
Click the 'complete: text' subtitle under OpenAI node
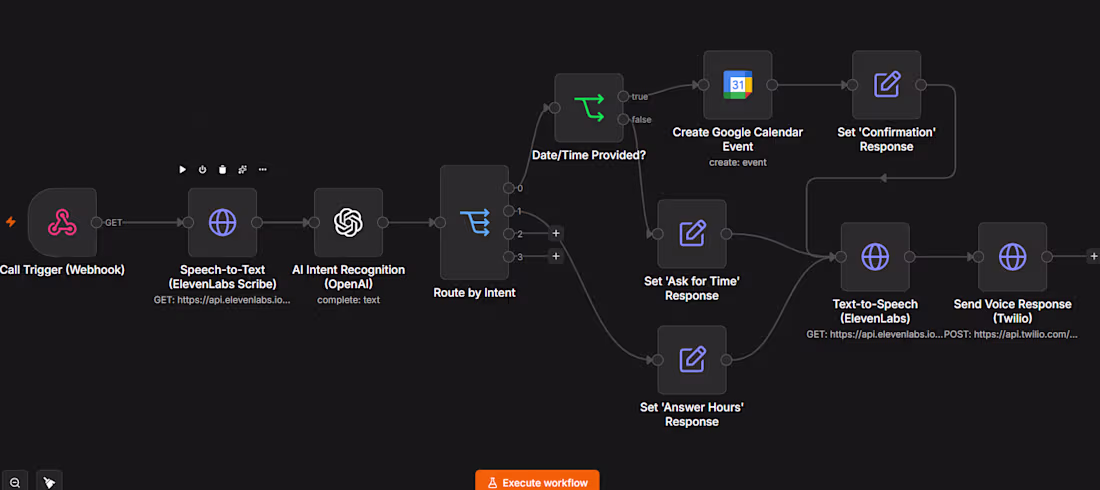pos(349,300)
